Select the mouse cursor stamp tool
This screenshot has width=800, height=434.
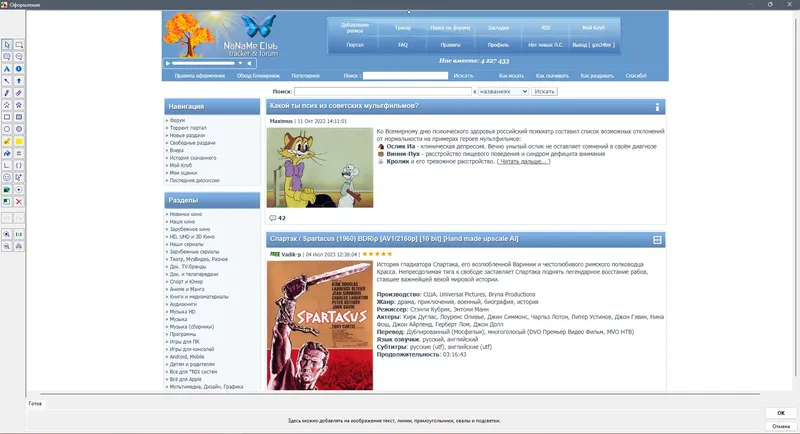pos(19,177)
